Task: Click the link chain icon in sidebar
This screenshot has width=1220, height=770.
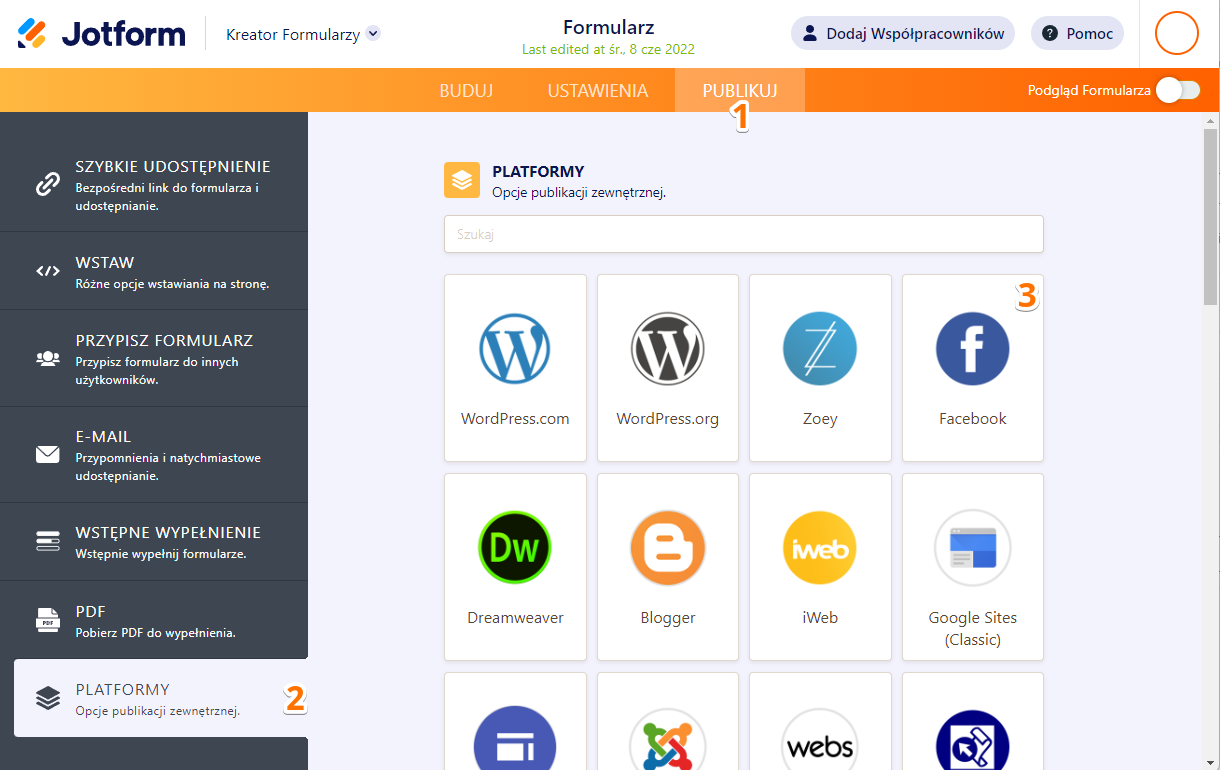Action: [48, 184]
